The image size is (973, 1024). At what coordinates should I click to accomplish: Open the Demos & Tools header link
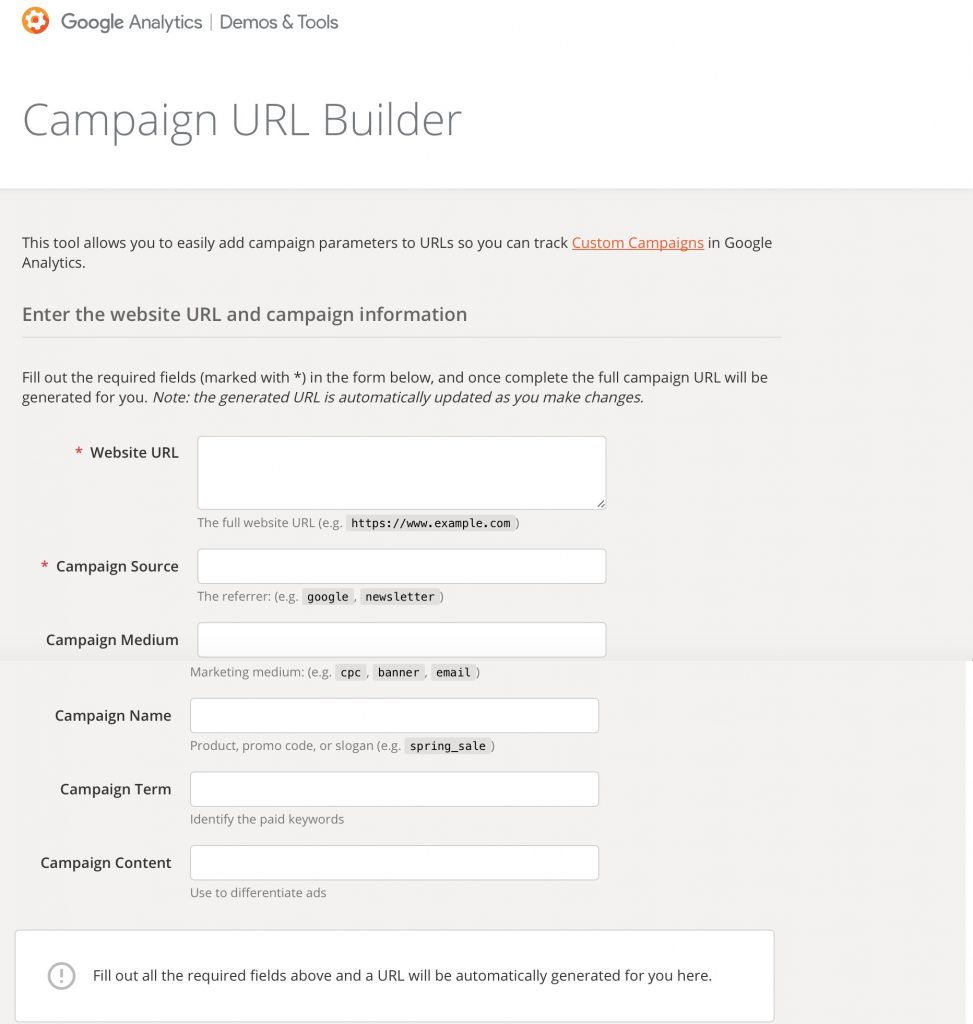[279, 22]
